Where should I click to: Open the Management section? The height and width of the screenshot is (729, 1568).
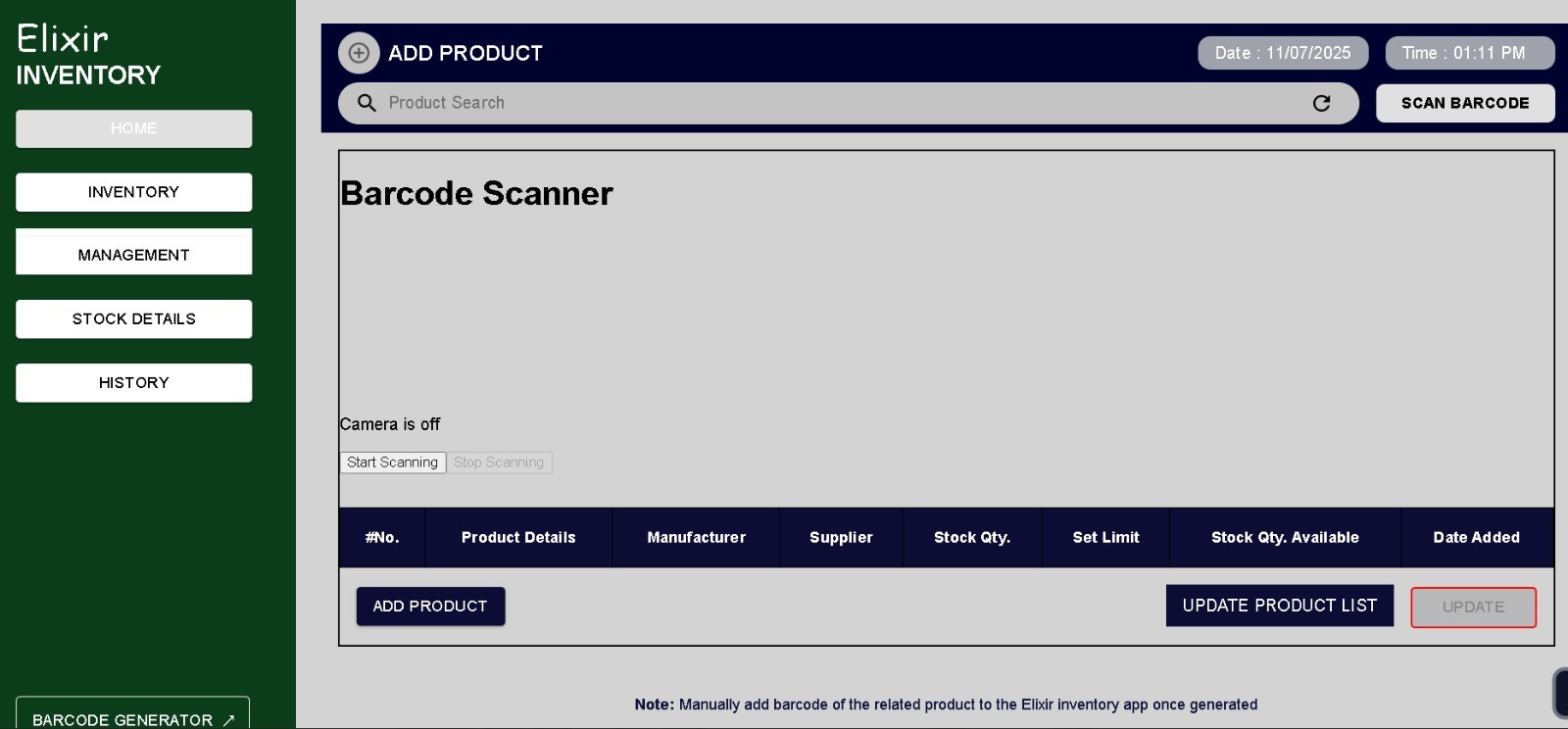click(x=133, y=254)
